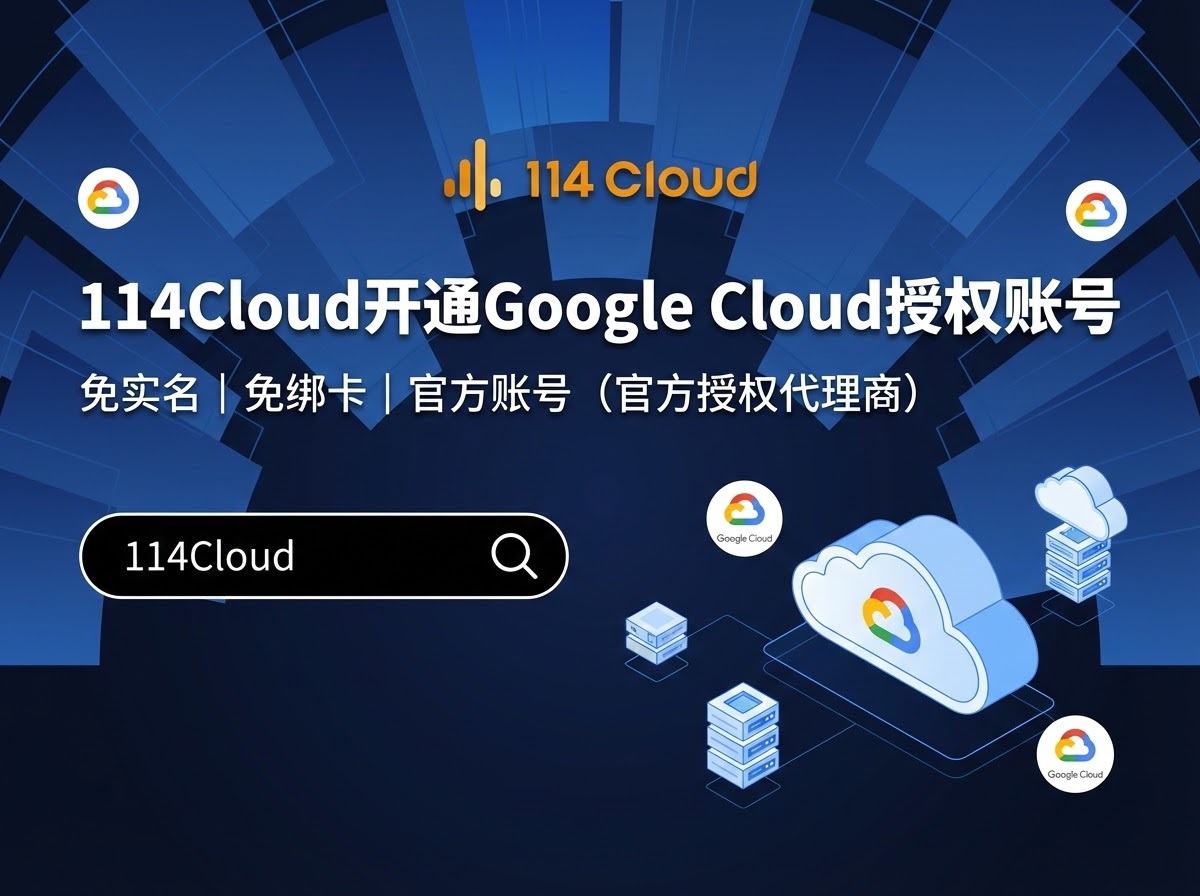Click the 免实名 feature label
This screenshot has width=1200, height=896.
coord(140,395)
